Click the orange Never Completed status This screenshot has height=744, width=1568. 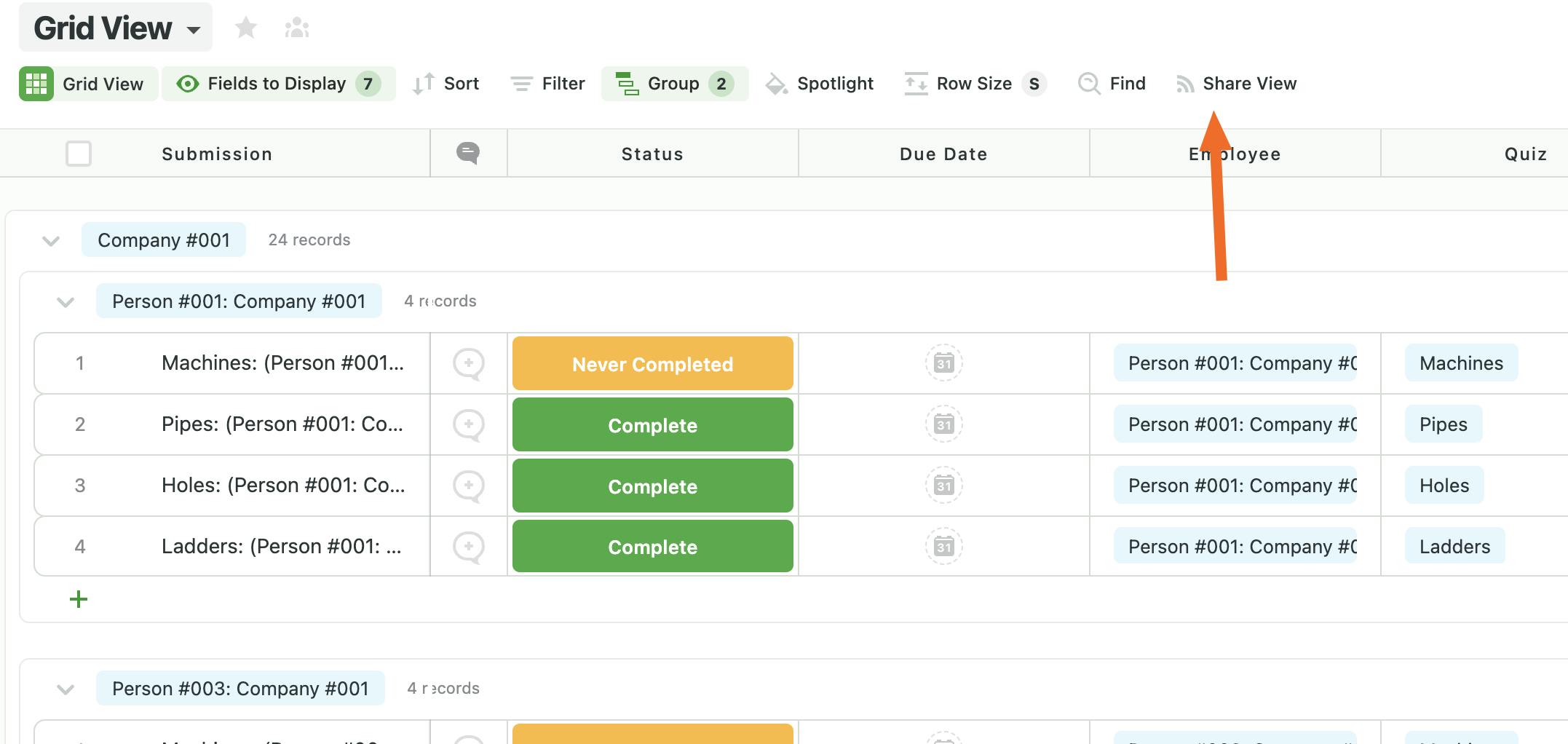[652, 364]
